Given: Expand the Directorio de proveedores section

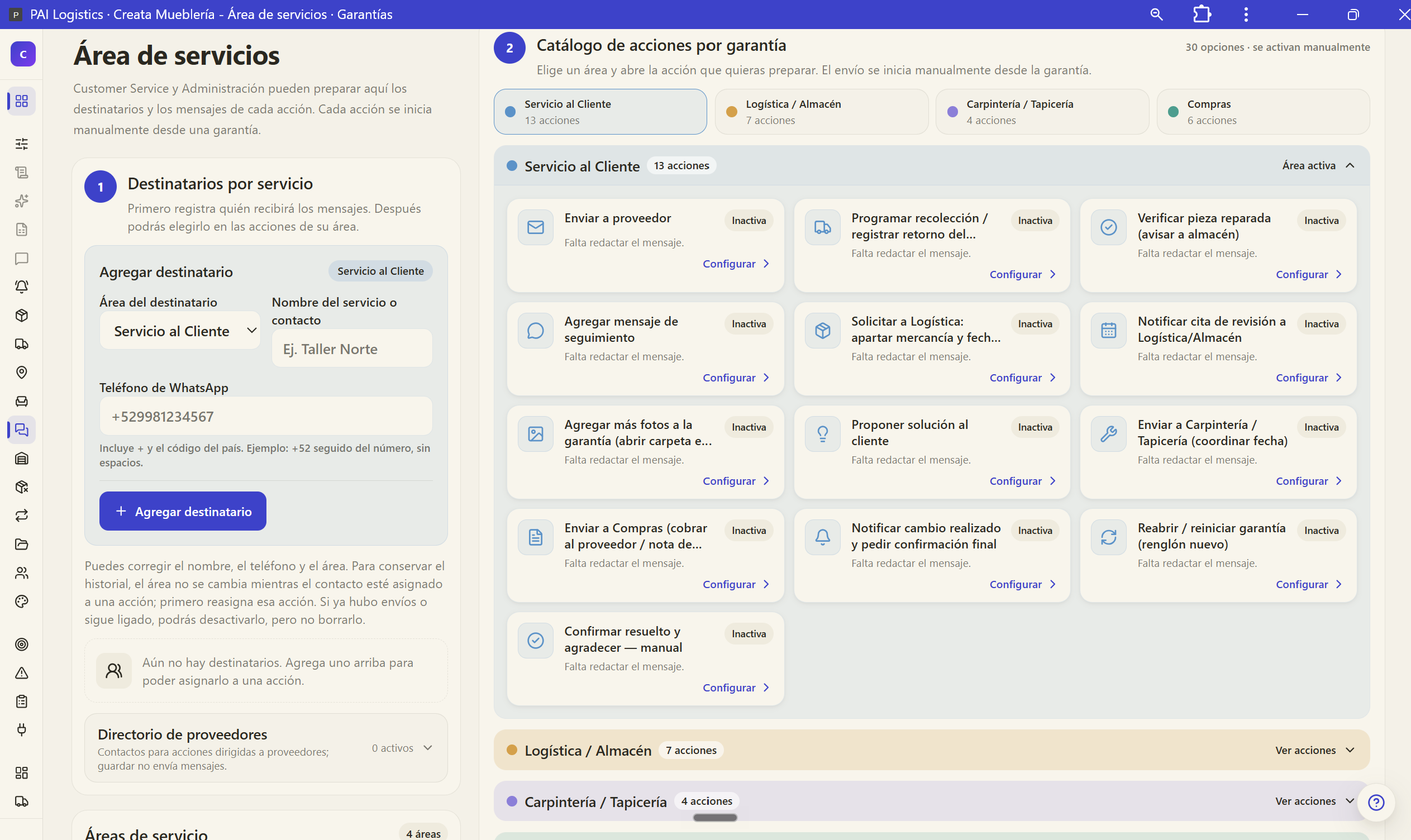Looking at the screenshot, I should [266, 748].
